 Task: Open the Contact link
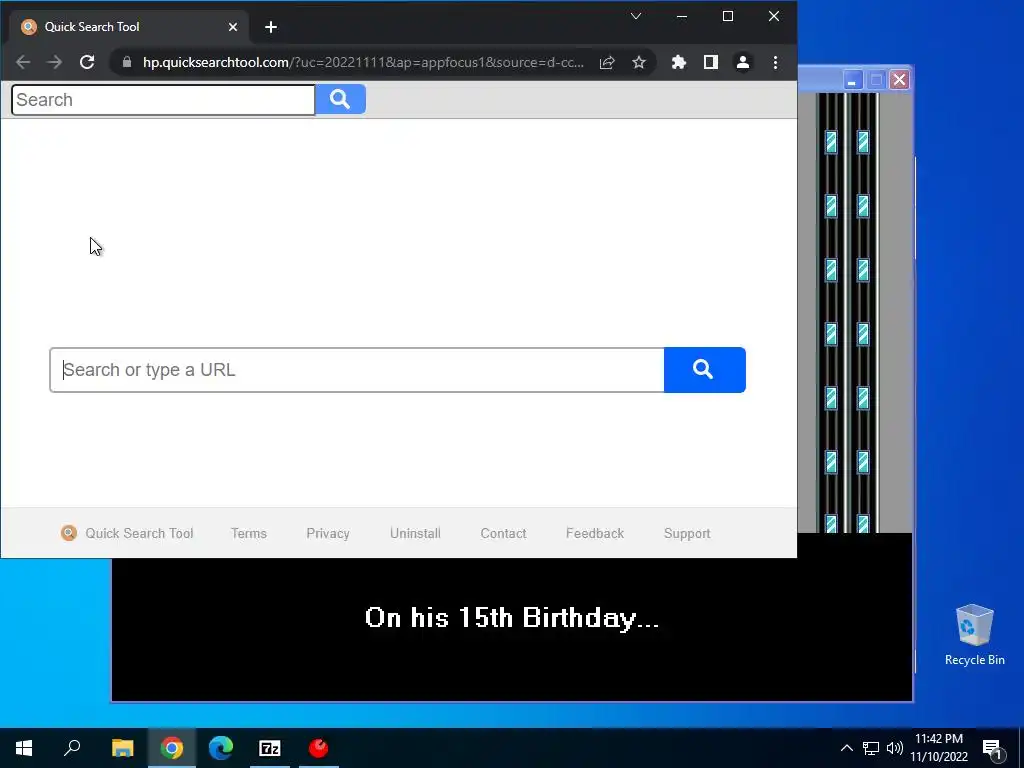504,533
